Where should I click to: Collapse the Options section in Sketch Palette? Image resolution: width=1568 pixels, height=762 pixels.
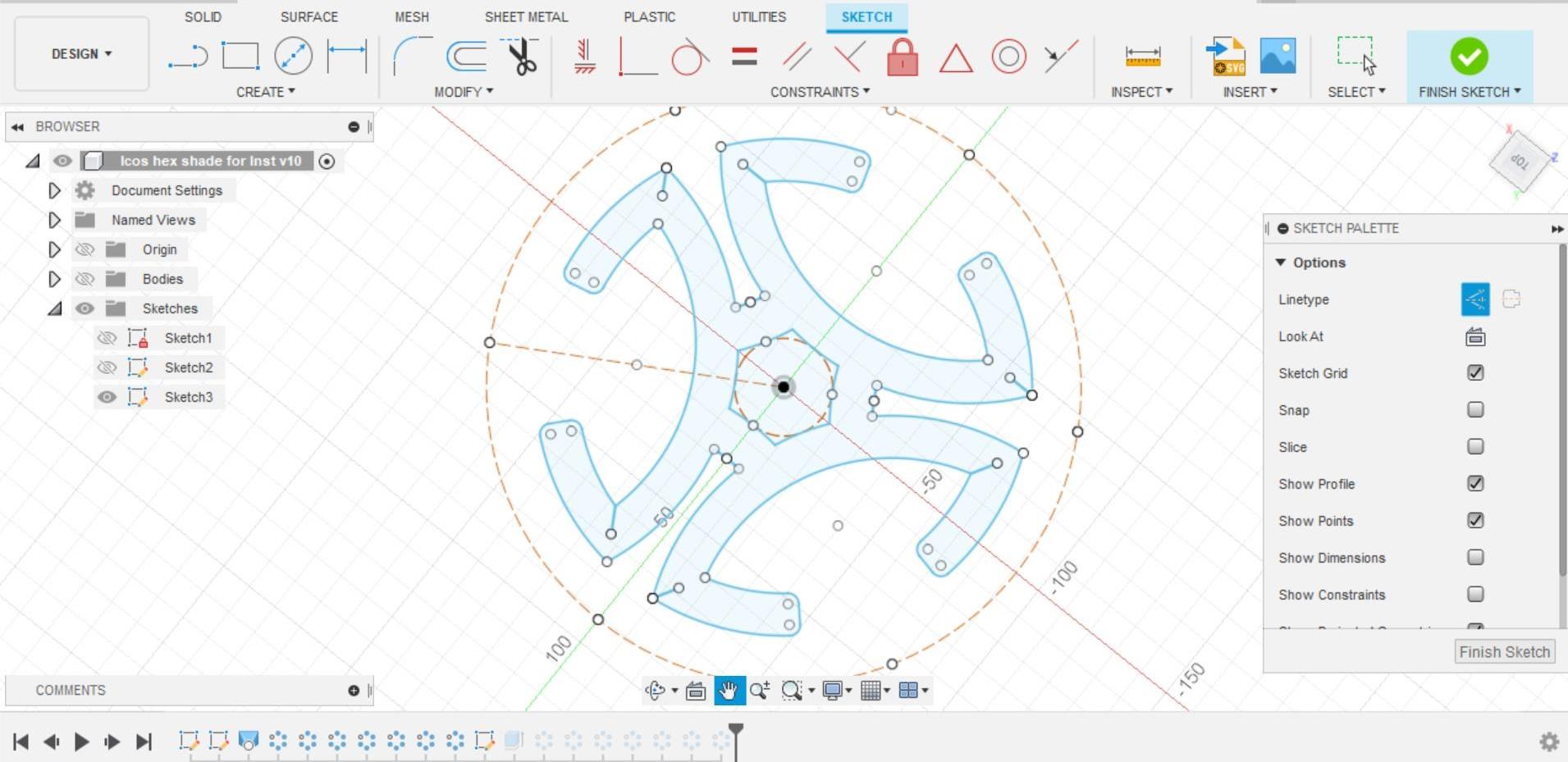pos(1280,262)
